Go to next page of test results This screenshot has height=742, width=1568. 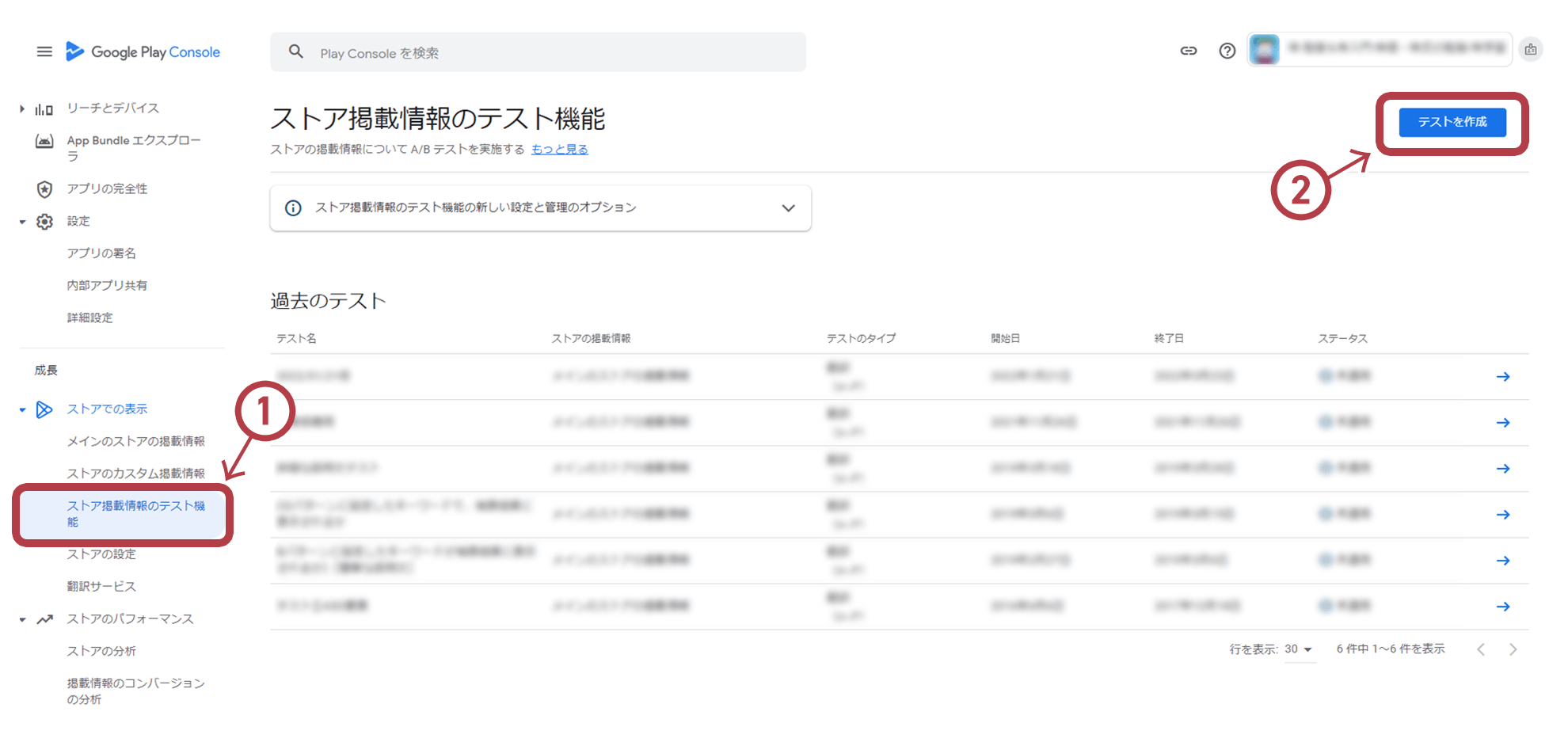(x=1513, y=649)
